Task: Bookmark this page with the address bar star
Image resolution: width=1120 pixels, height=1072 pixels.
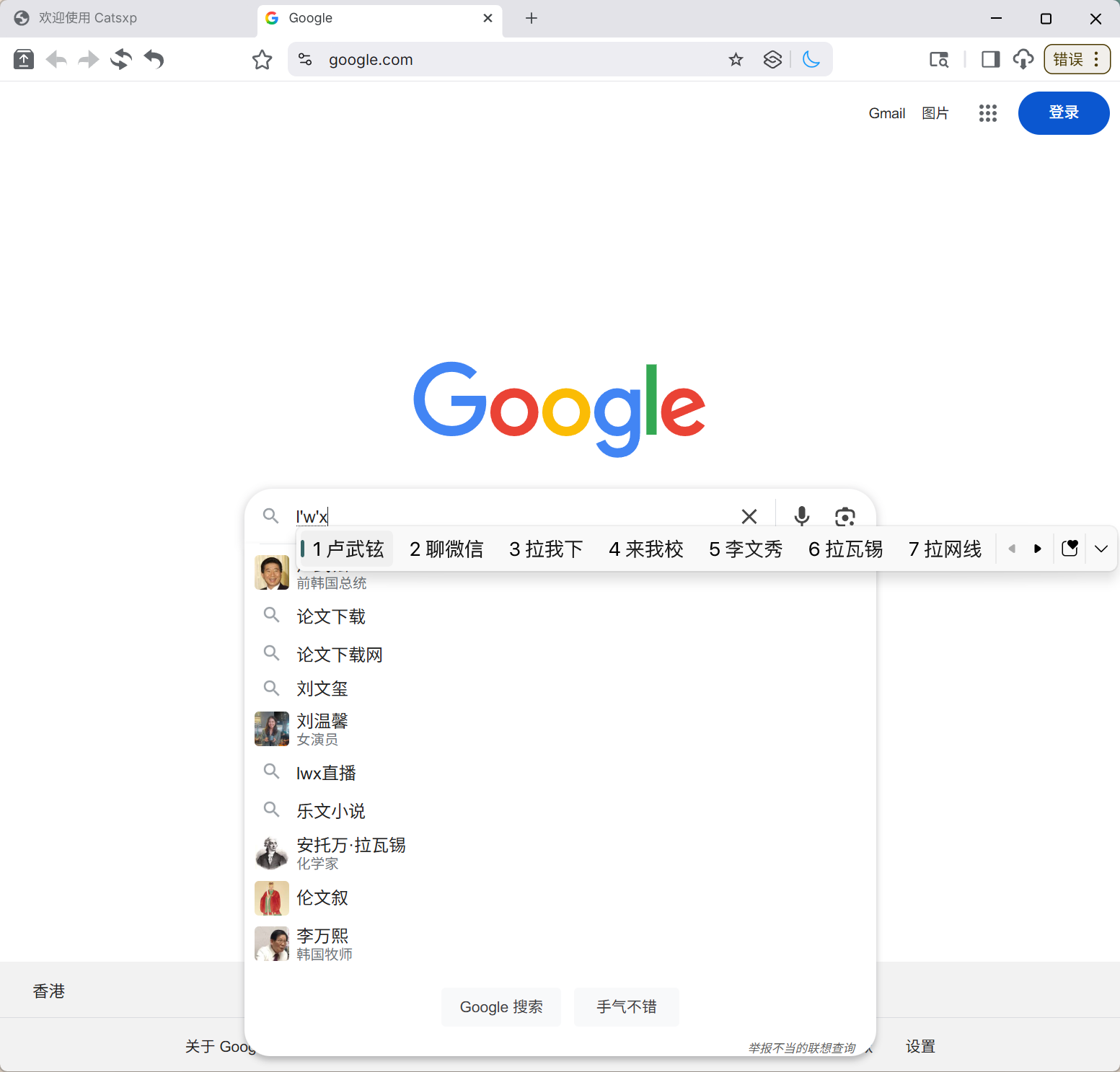Action: (x=736, y=59)
